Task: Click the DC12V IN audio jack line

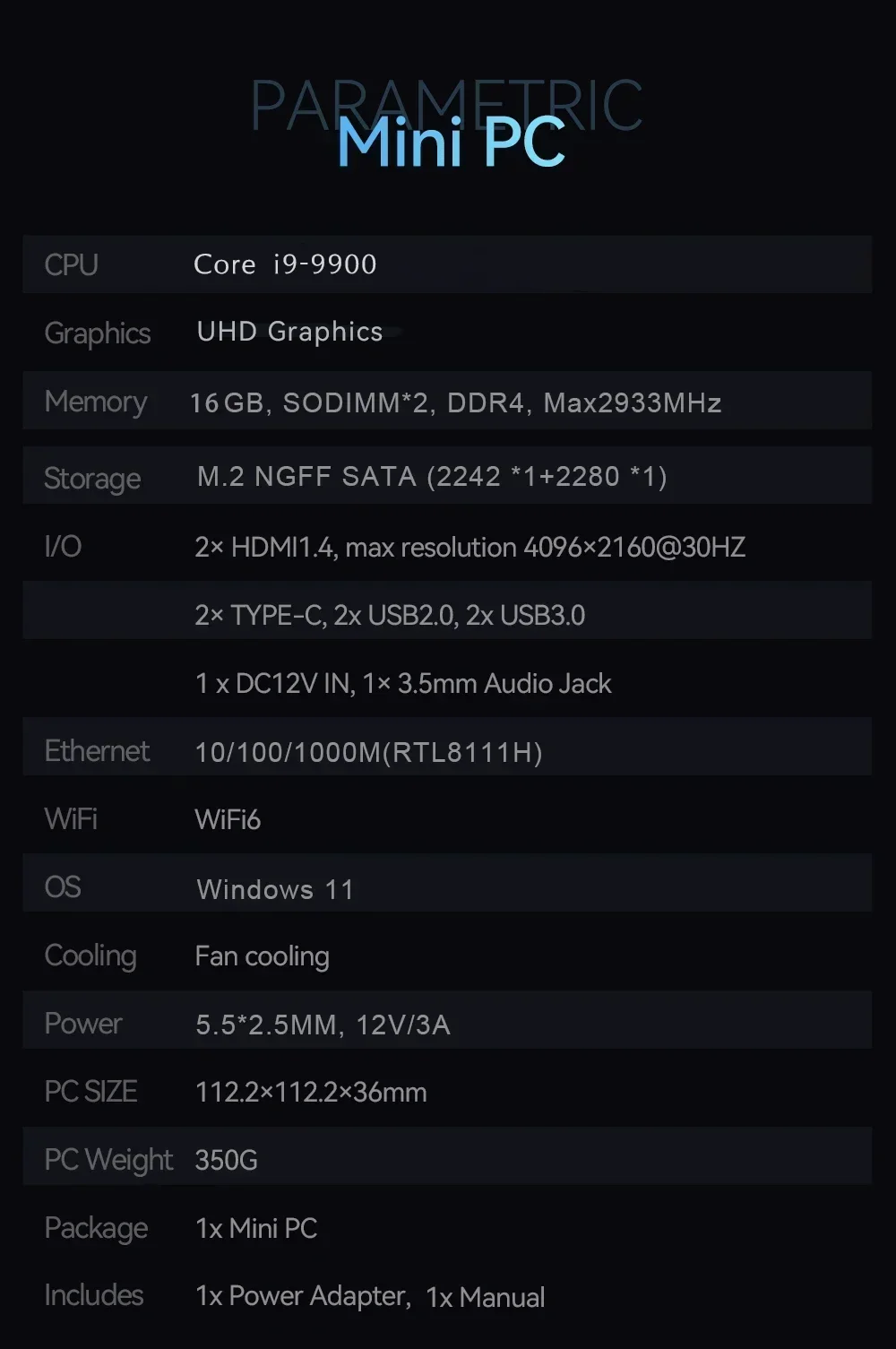Action: coord(402,684)
